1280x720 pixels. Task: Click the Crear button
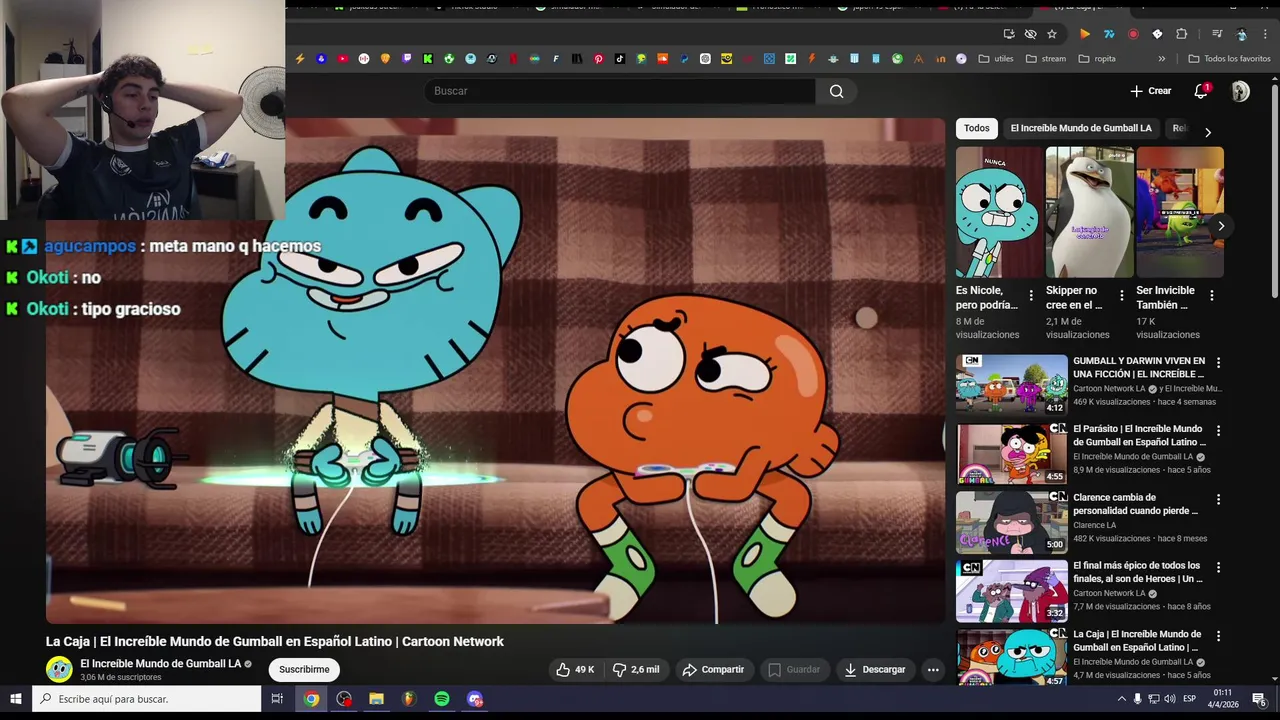[1150, 91]
